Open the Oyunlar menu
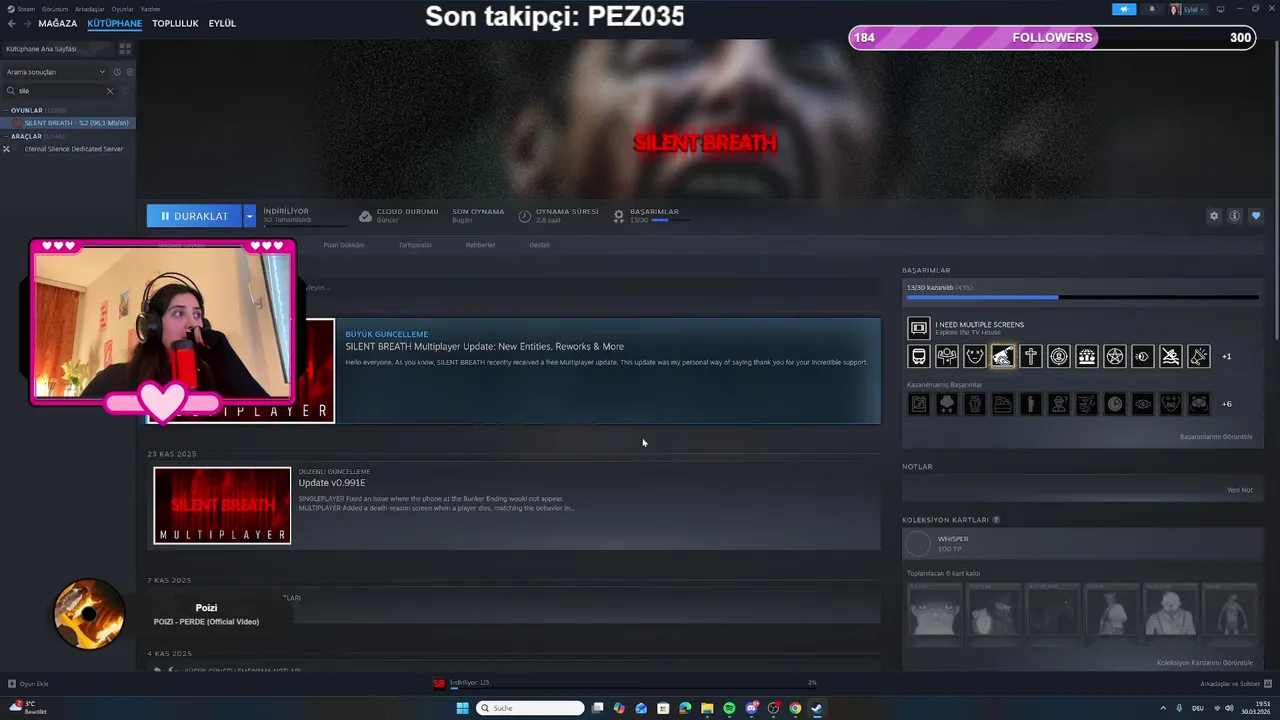Screen dimensions: 1280x720 tap(122, 9)
